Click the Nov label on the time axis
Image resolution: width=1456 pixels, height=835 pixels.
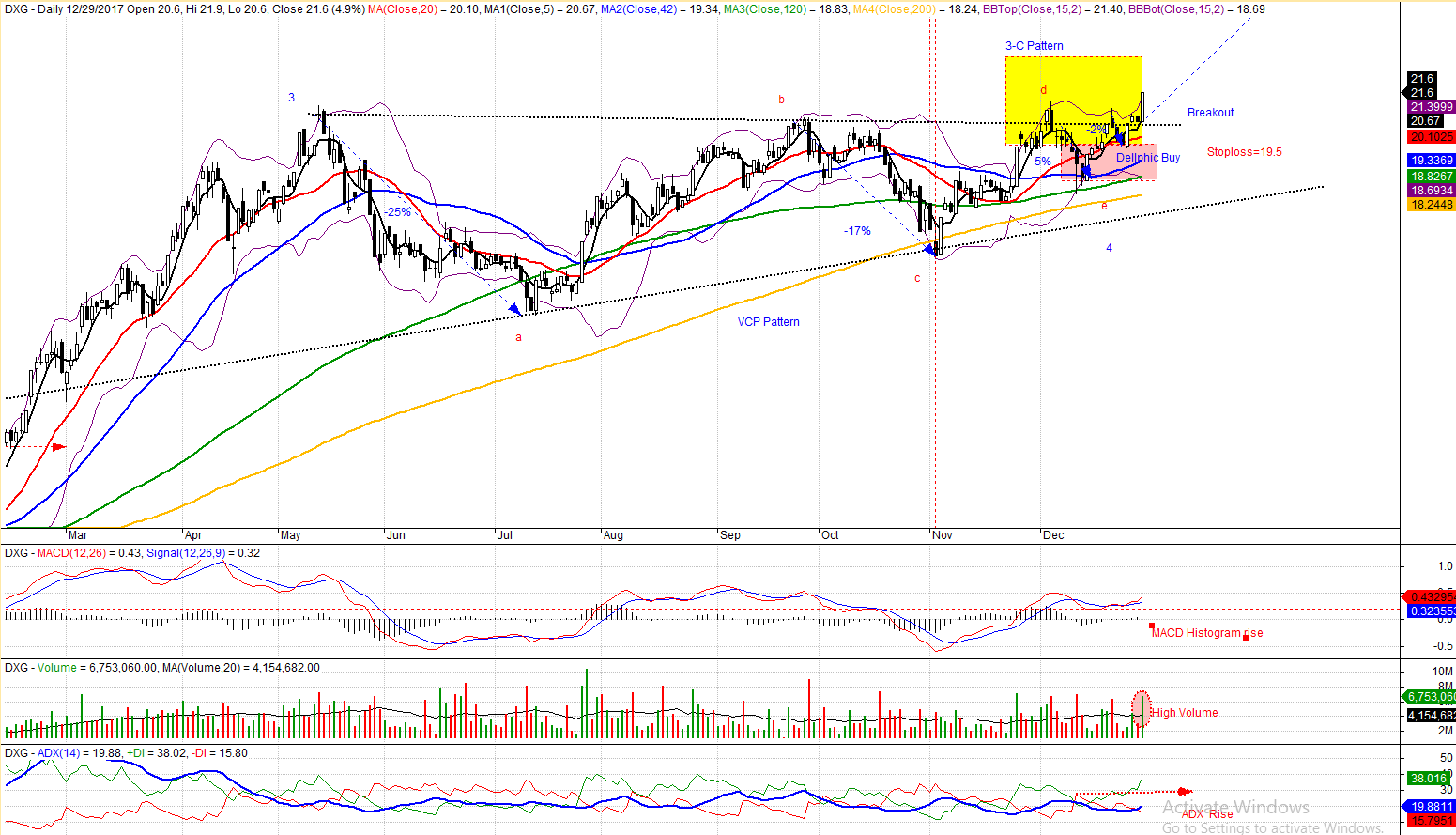(x=943, y=535)
